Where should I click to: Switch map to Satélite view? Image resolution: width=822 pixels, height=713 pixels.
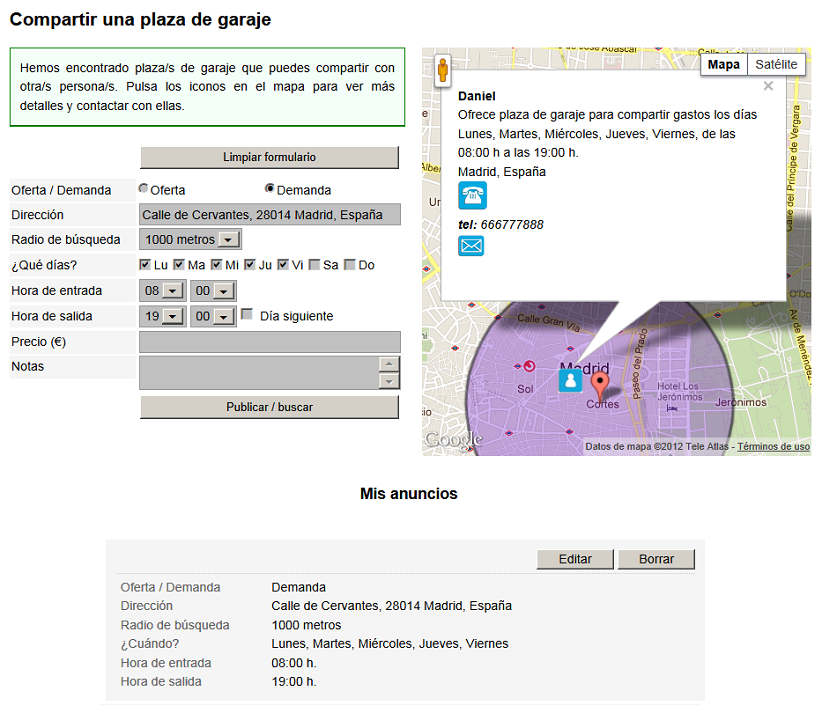776,64
